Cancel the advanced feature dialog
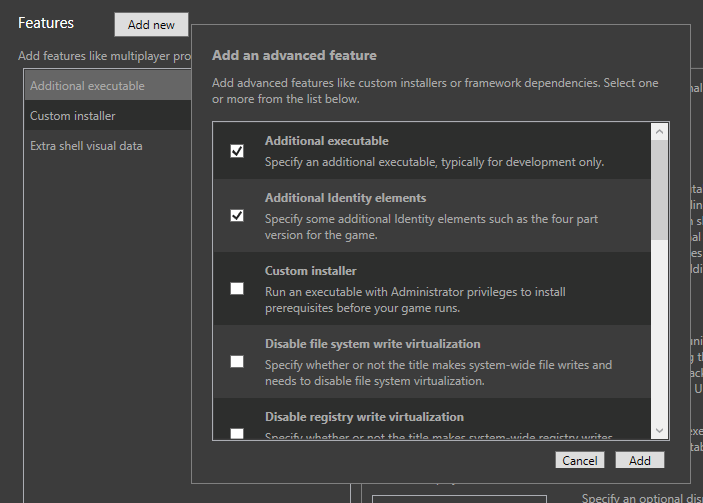The width and height of the screenshot is (703, 503). pyautogui.click(x=580, y=460)
